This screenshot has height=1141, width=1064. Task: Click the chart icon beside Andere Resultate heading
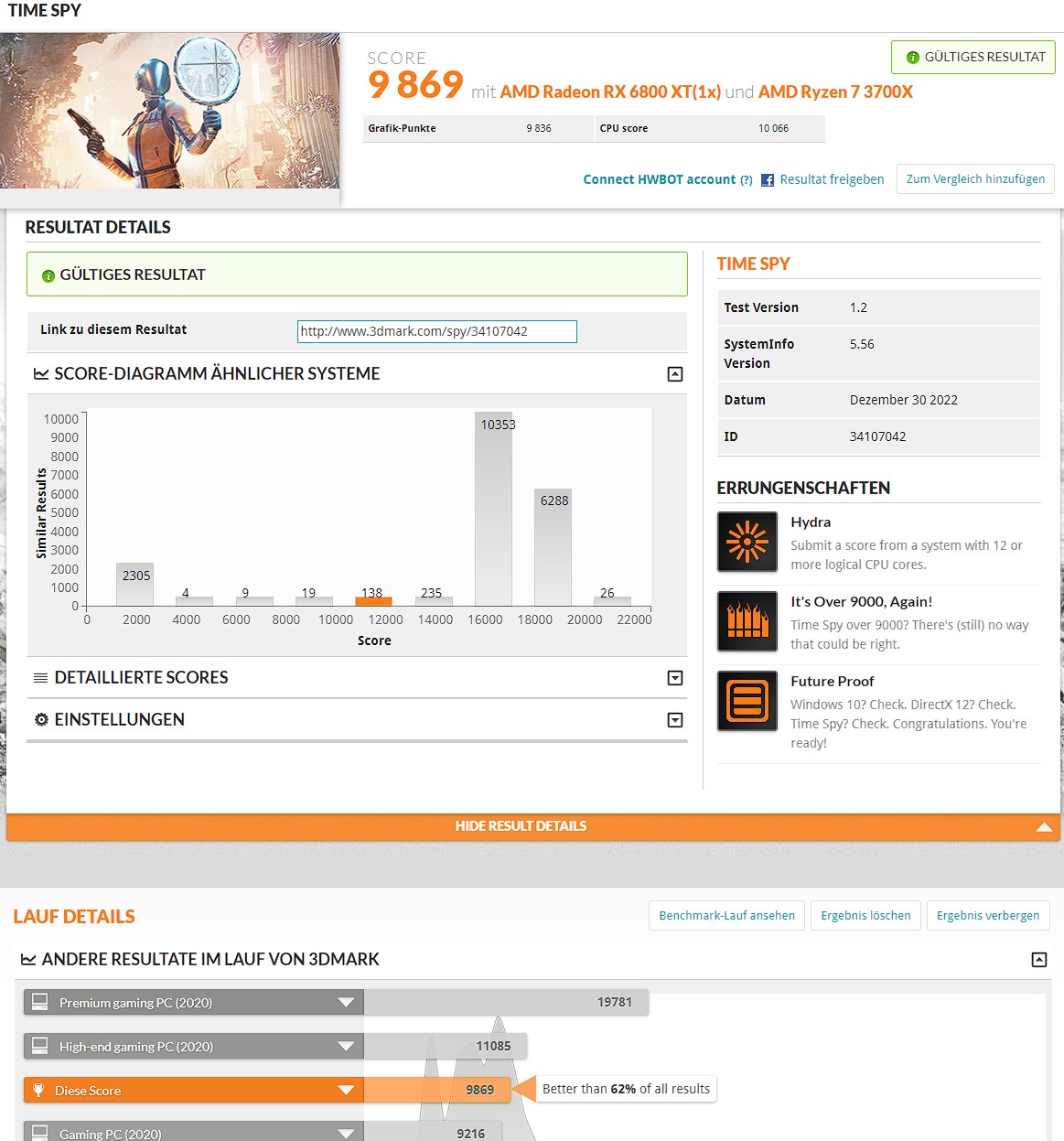[x=28, y=960]
